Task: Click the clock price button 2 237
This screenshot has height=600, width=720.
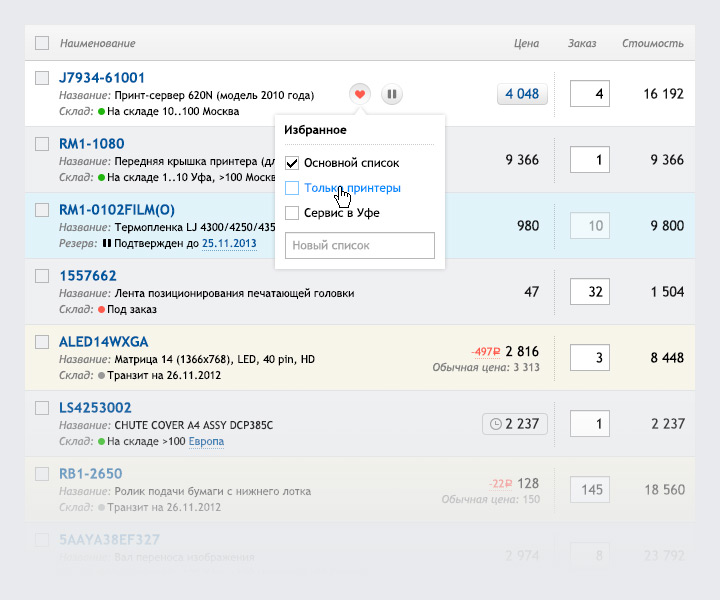Action: 515,424
